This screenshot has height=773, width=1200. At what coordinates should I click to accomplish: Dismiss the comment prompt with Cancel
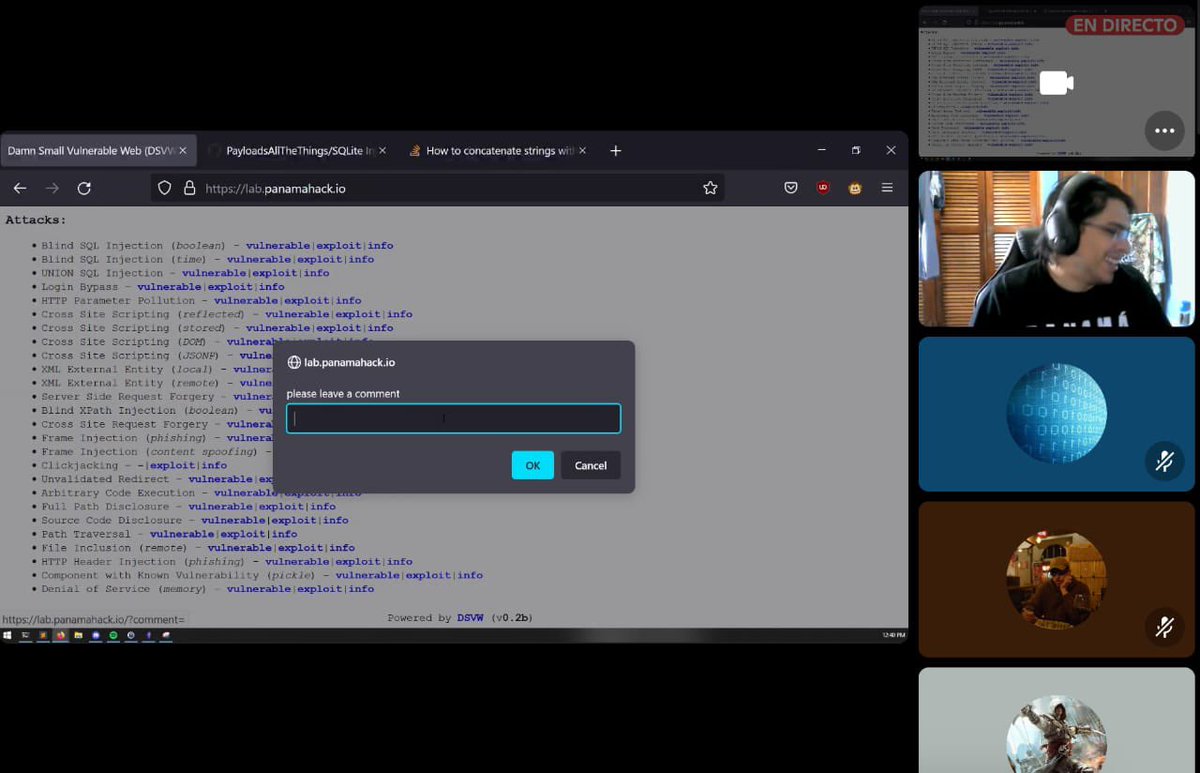click(590, 465)
